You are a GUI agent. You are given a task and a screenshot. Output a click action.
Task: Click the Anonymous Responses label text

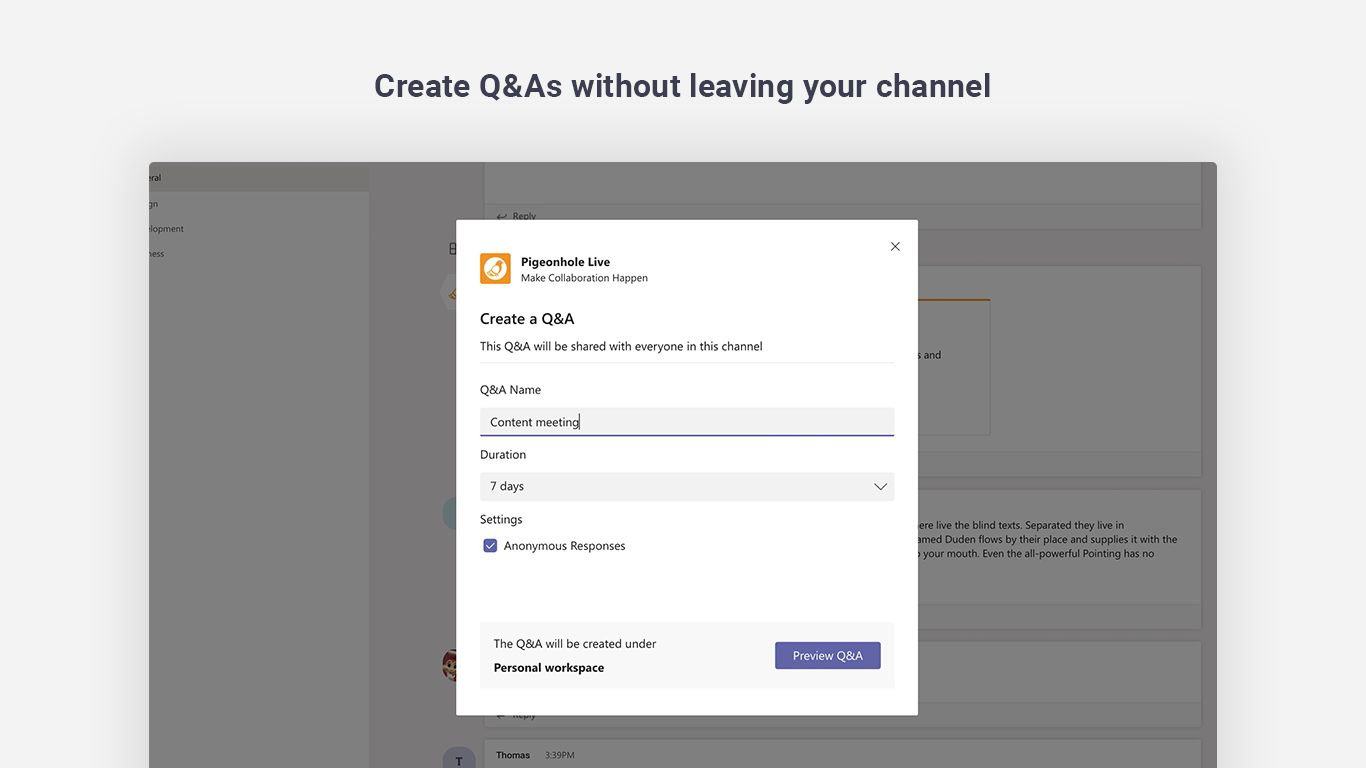click(564, 546)
